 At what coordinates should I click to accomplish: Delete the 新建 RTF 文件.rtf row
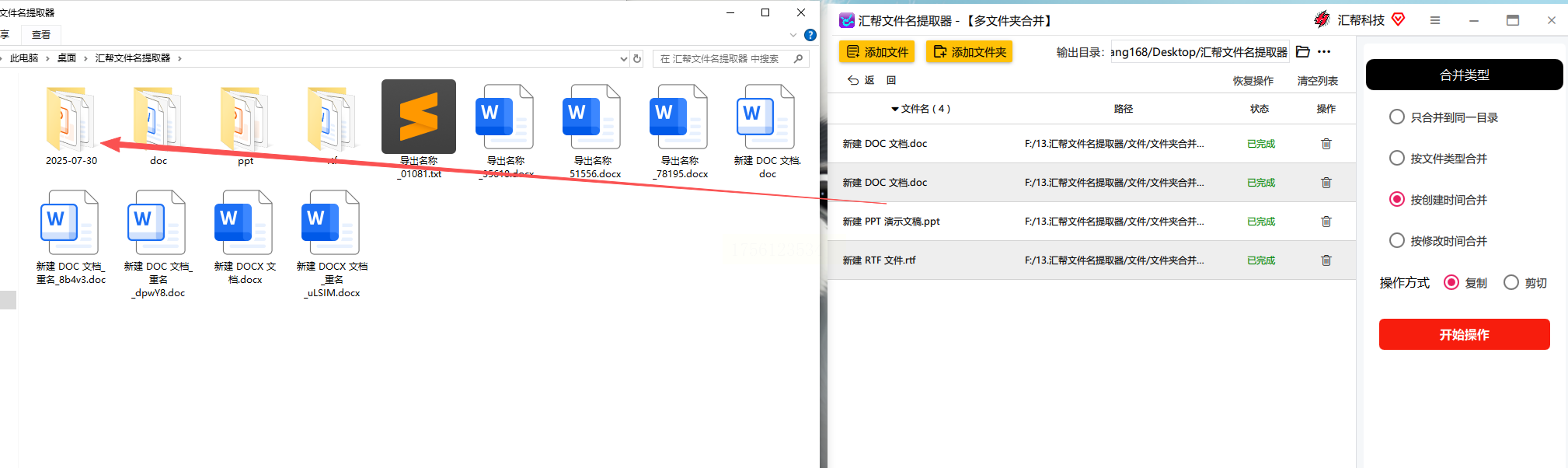(x=1326, y=260)
